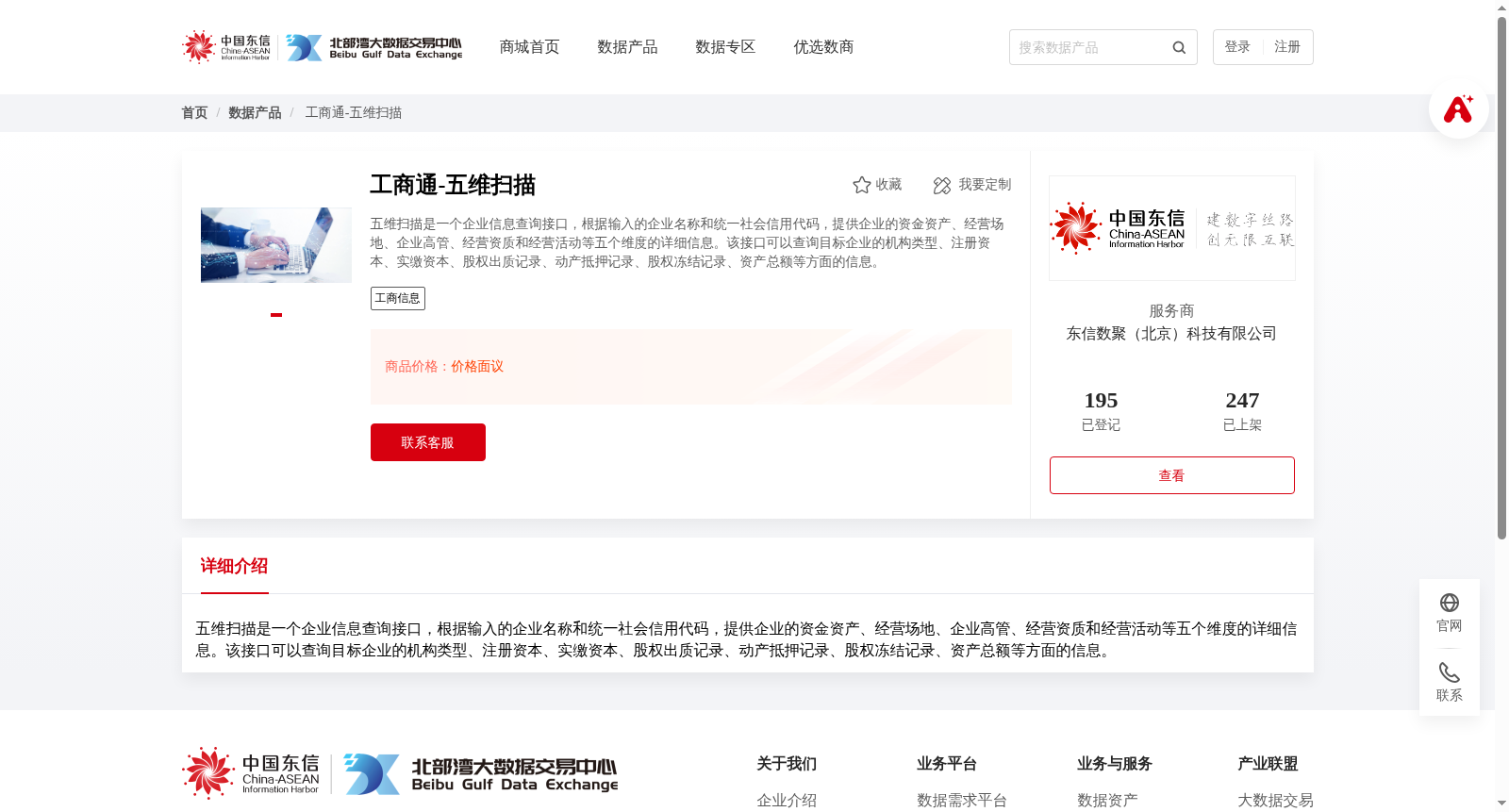Click footer heading 业务与服务
Image resolution: width=1509 pixels, height=812 pixels.
click(1115, 764)
